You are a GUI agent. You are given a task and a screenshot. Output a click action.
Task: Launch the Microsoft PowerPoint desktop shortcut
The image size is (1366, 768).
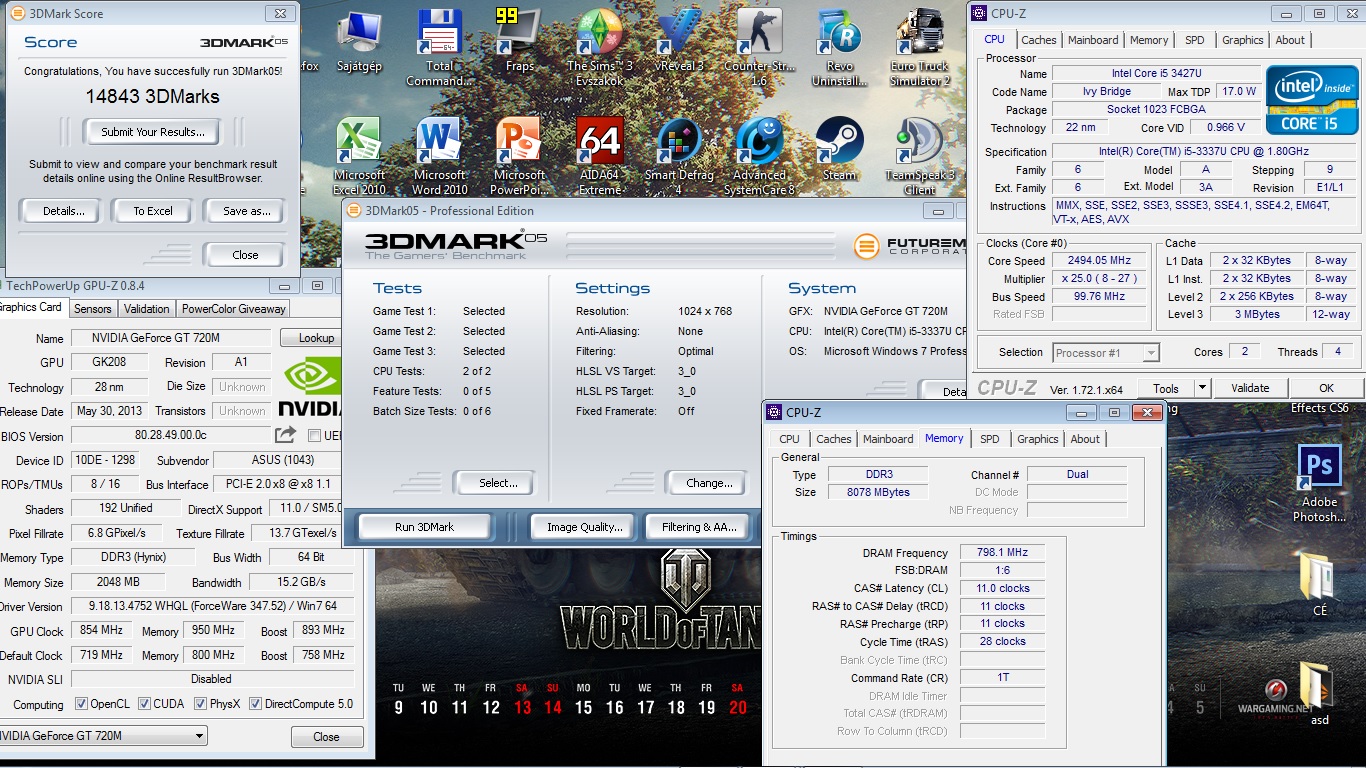pyautogui.click(x=519, y=155)
